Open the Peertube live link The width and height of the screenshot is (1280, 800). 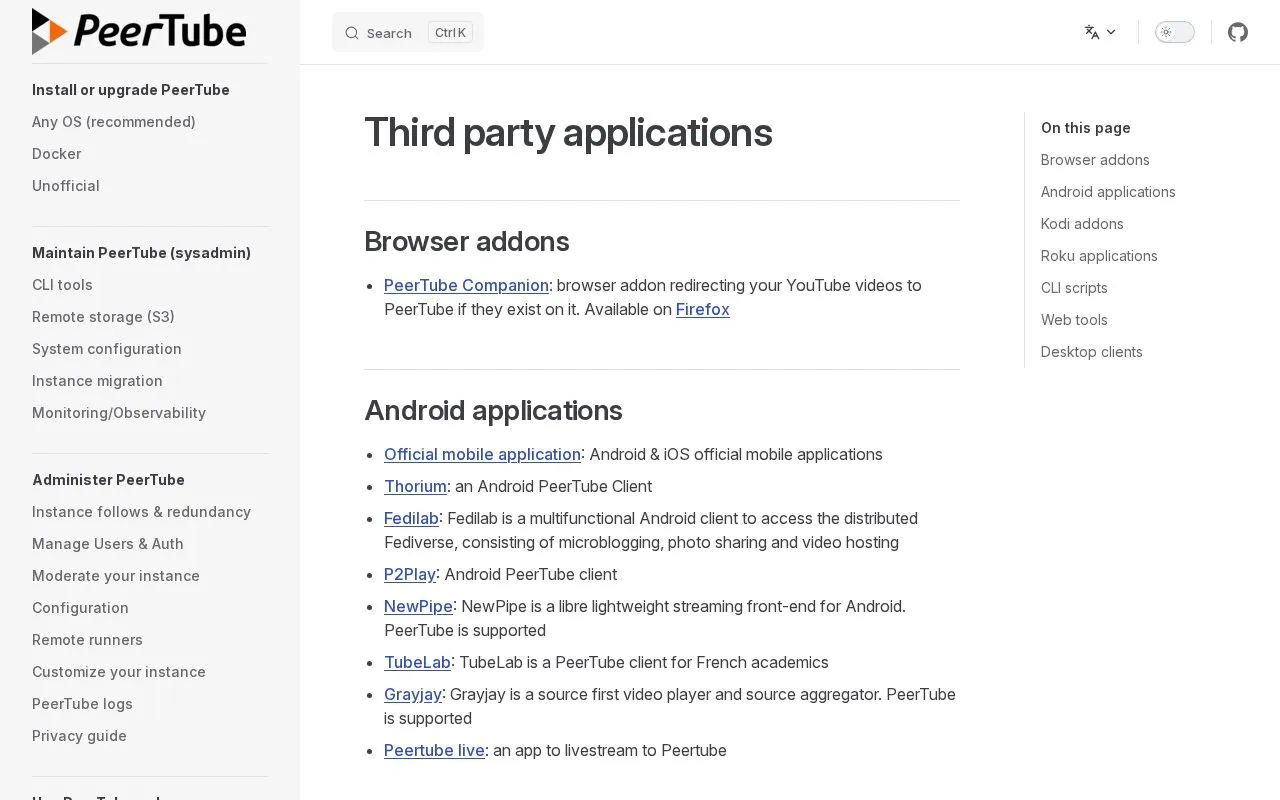[434, 750]
